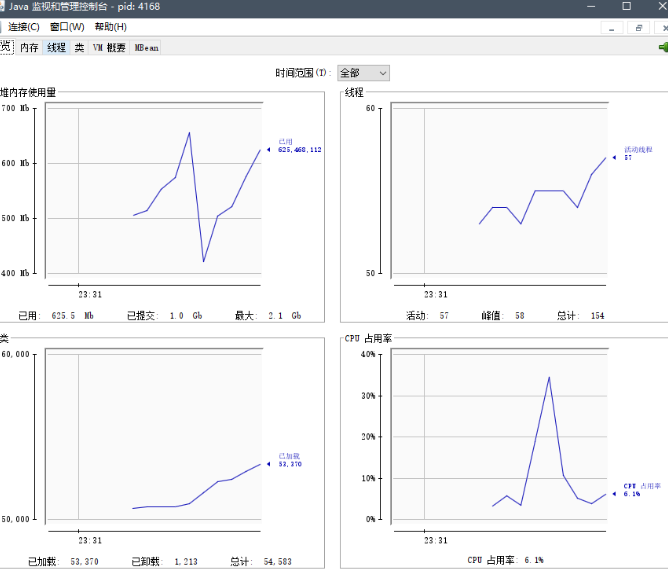
Task: Click the CPU usage chart
Action: pyautogui.click(x=500, y=436)
